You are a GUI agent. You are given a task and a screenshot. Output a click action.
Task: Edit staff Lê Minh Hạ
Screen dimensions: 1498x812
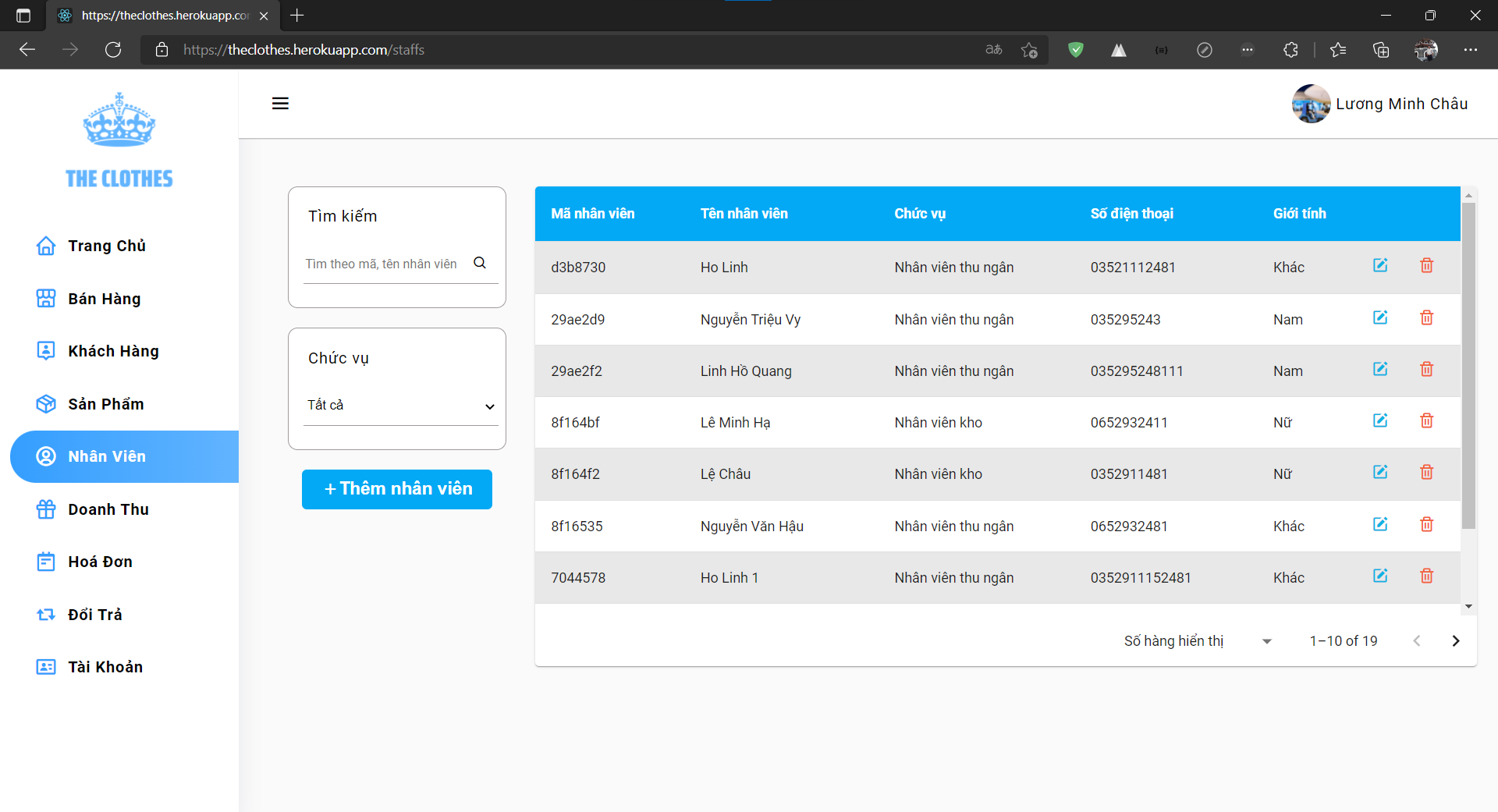1380,420
